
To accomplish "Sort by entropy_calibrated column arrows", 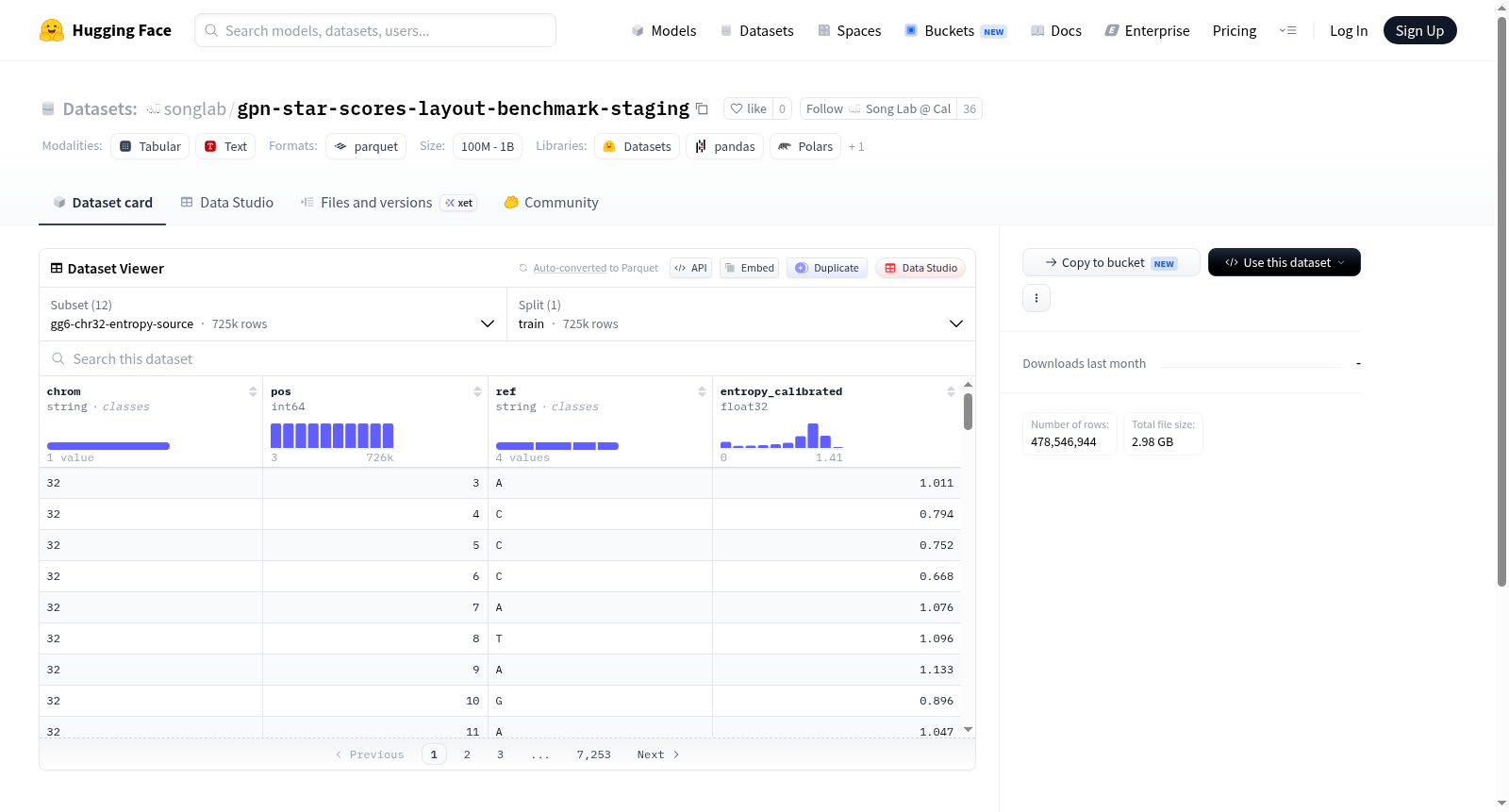I will (951, 391).
